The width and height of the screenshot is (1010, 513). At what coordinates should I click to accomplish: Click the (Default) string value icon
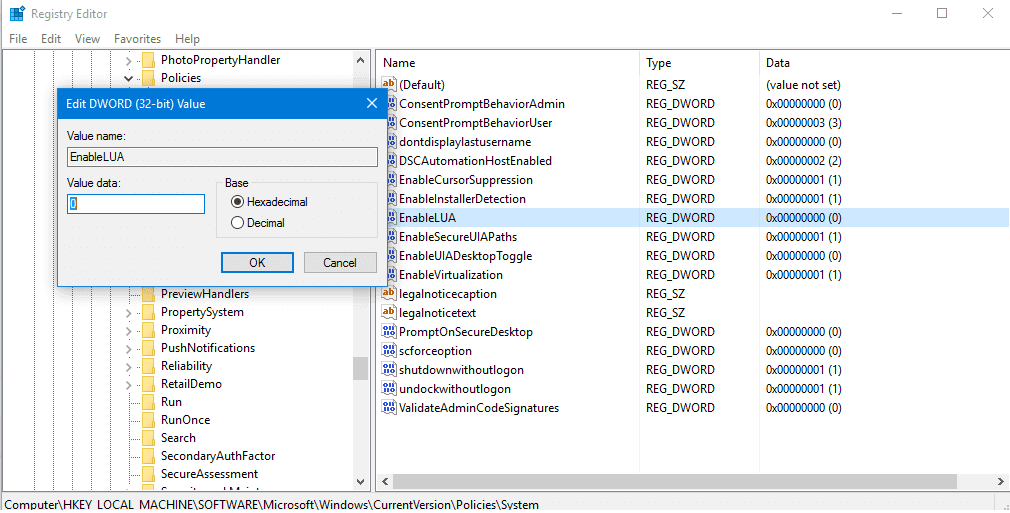(x=389, y=84)
